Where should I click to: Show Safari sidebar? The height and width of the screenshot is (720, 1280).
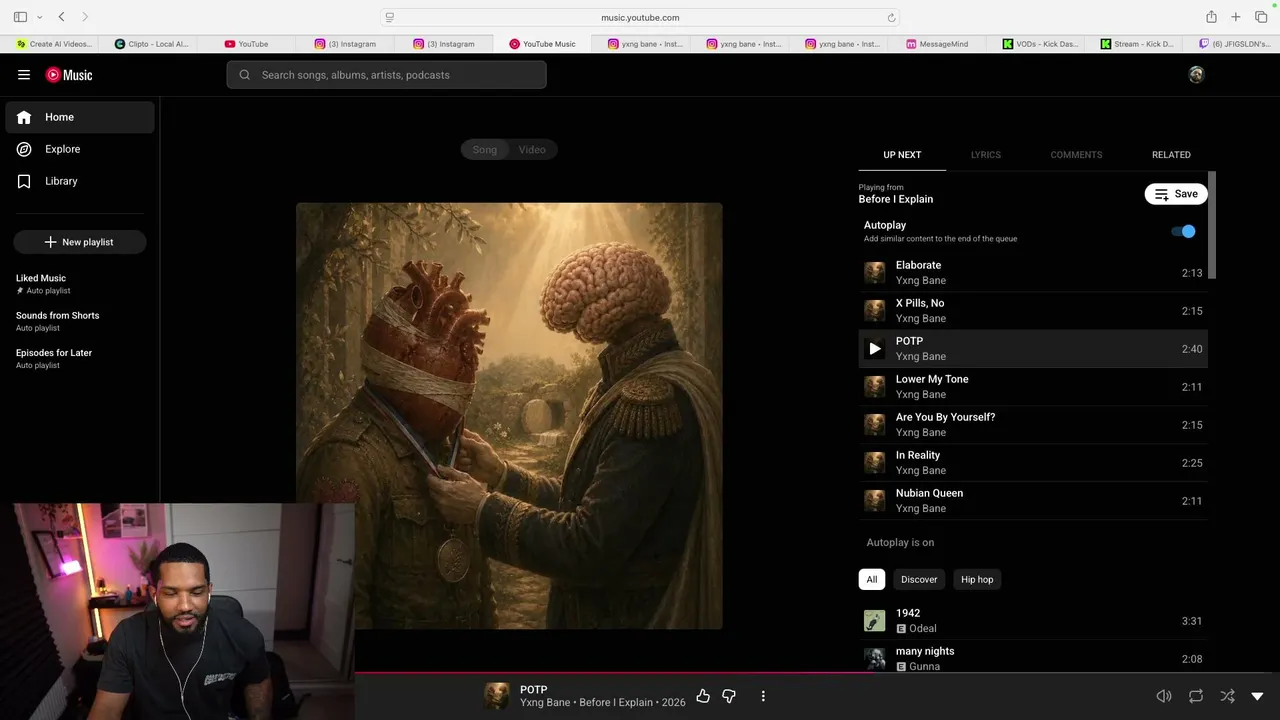[x=20, y=17]
